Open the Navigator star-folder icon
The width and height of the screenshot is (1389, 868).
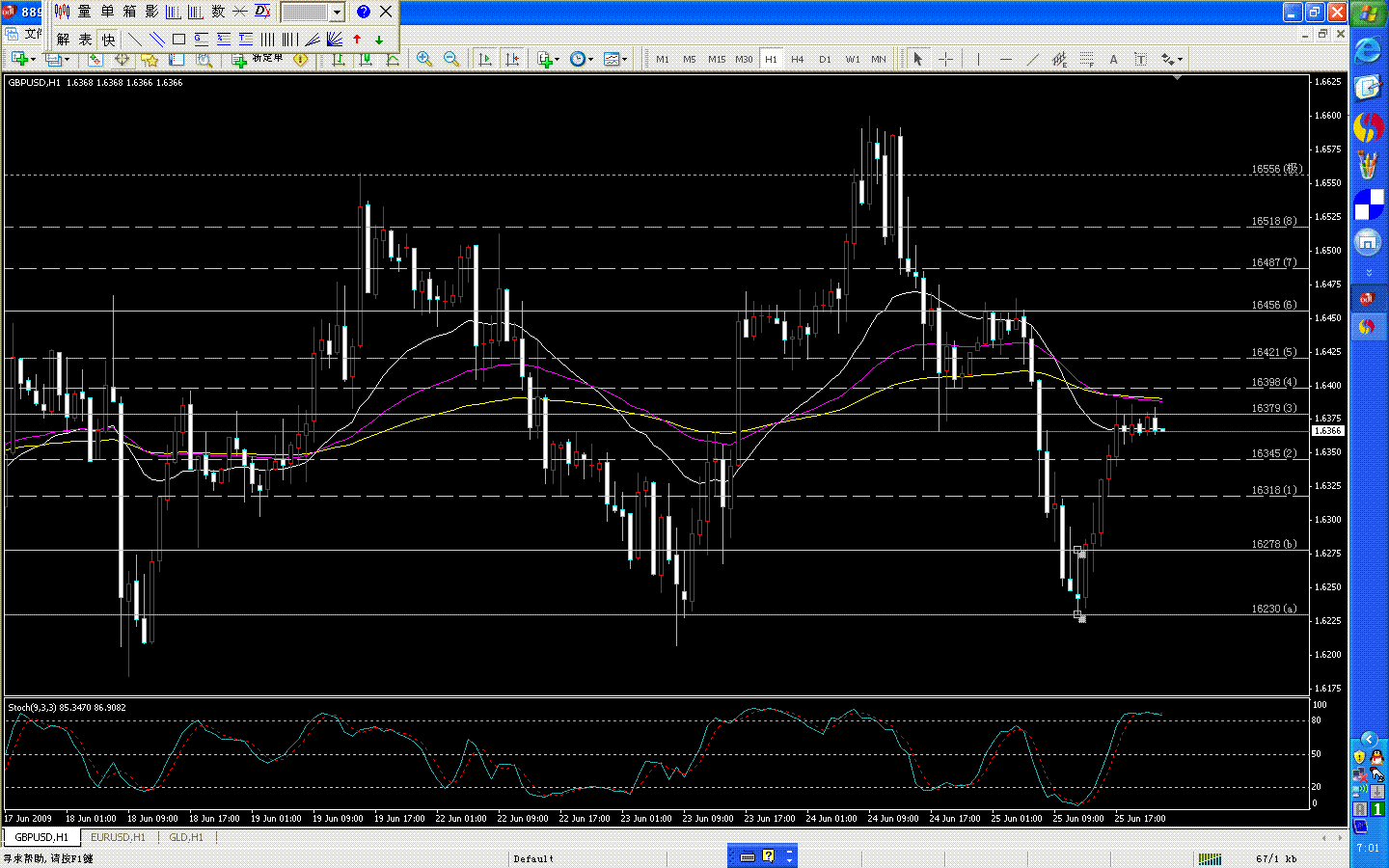149,59
